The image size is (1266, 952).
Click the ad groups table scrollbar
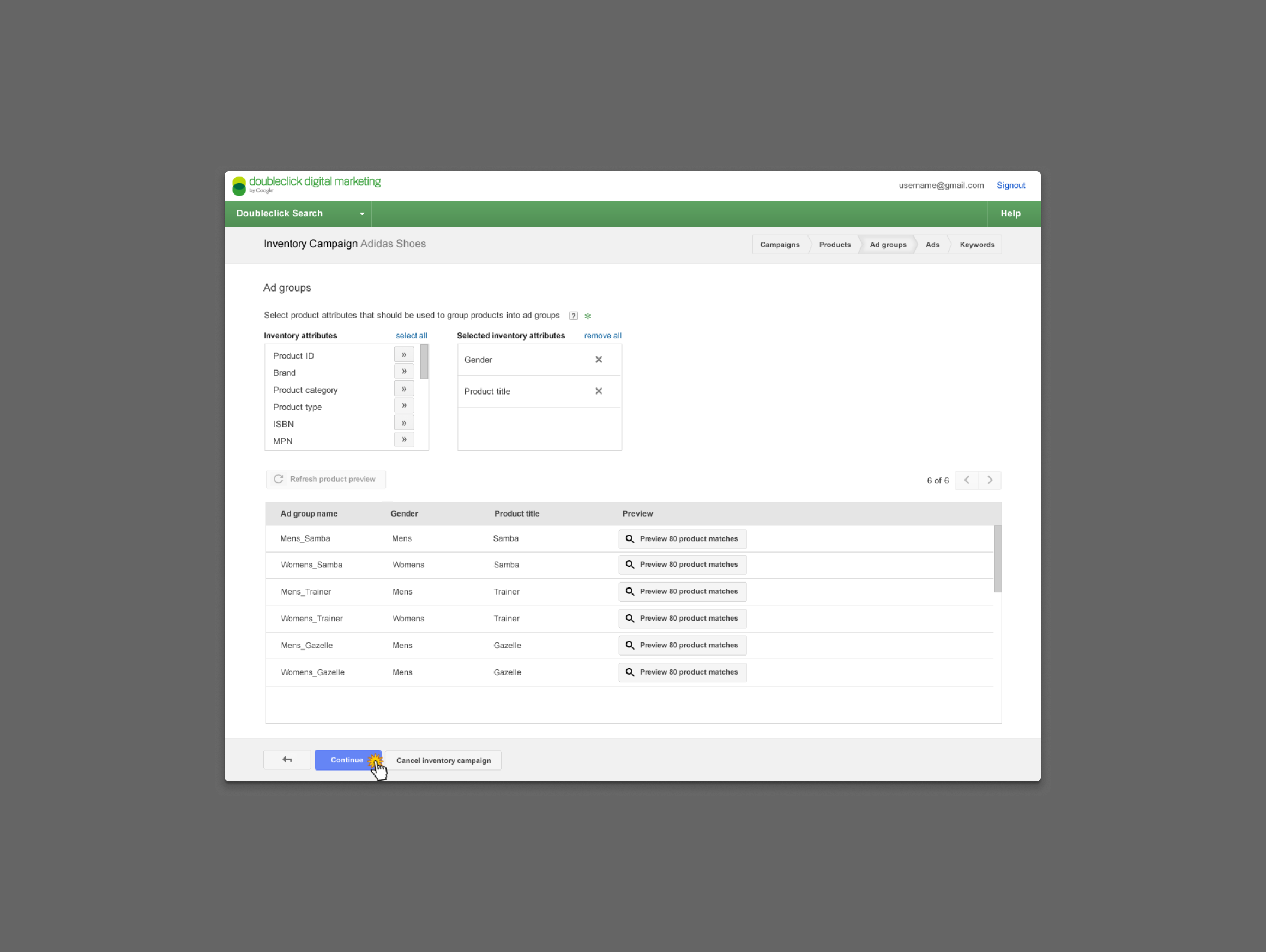pyautogui.click(x=998, y=559)
